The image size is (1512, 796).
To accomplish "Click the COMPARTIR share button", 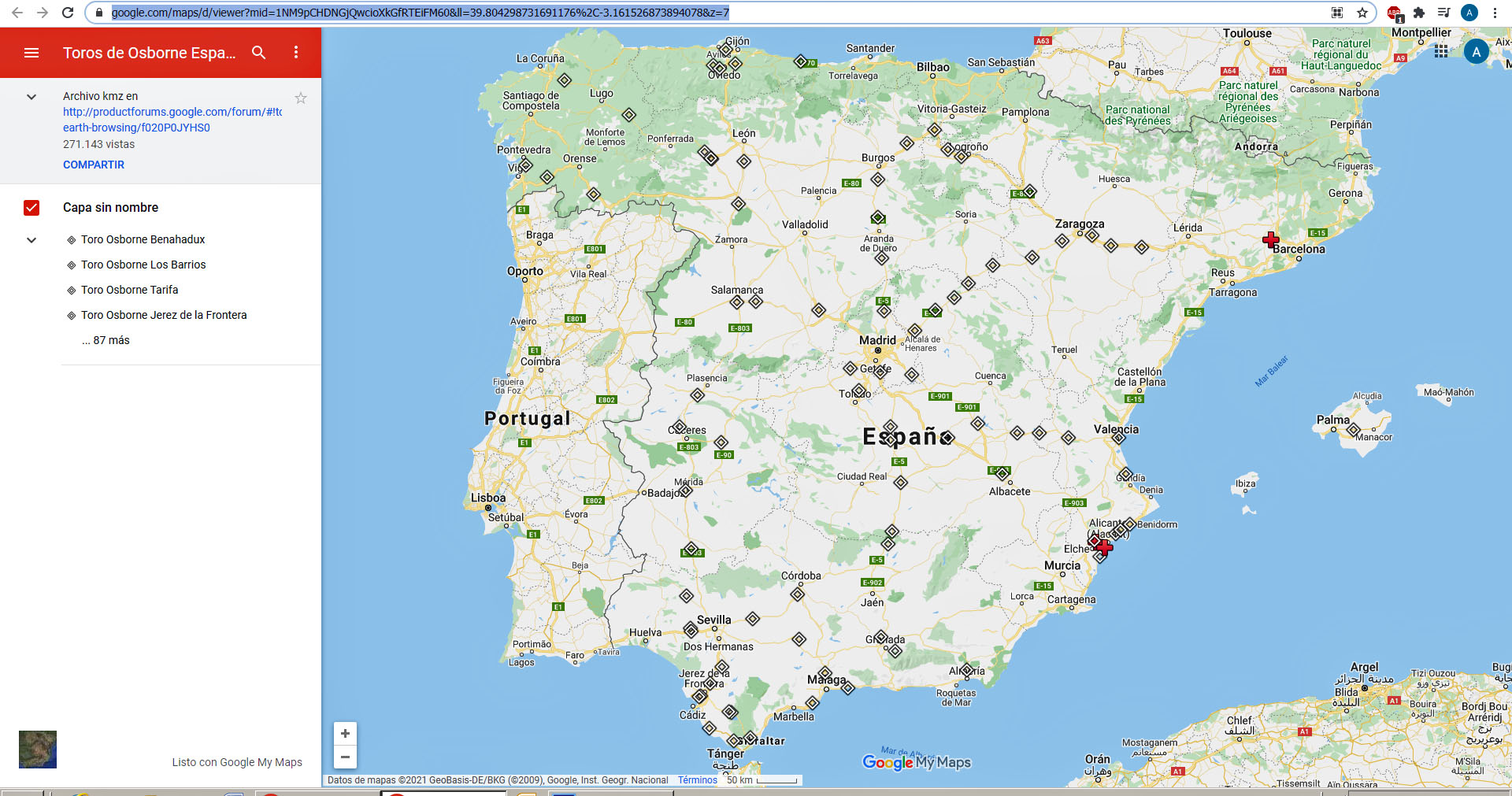I will 94,165.
